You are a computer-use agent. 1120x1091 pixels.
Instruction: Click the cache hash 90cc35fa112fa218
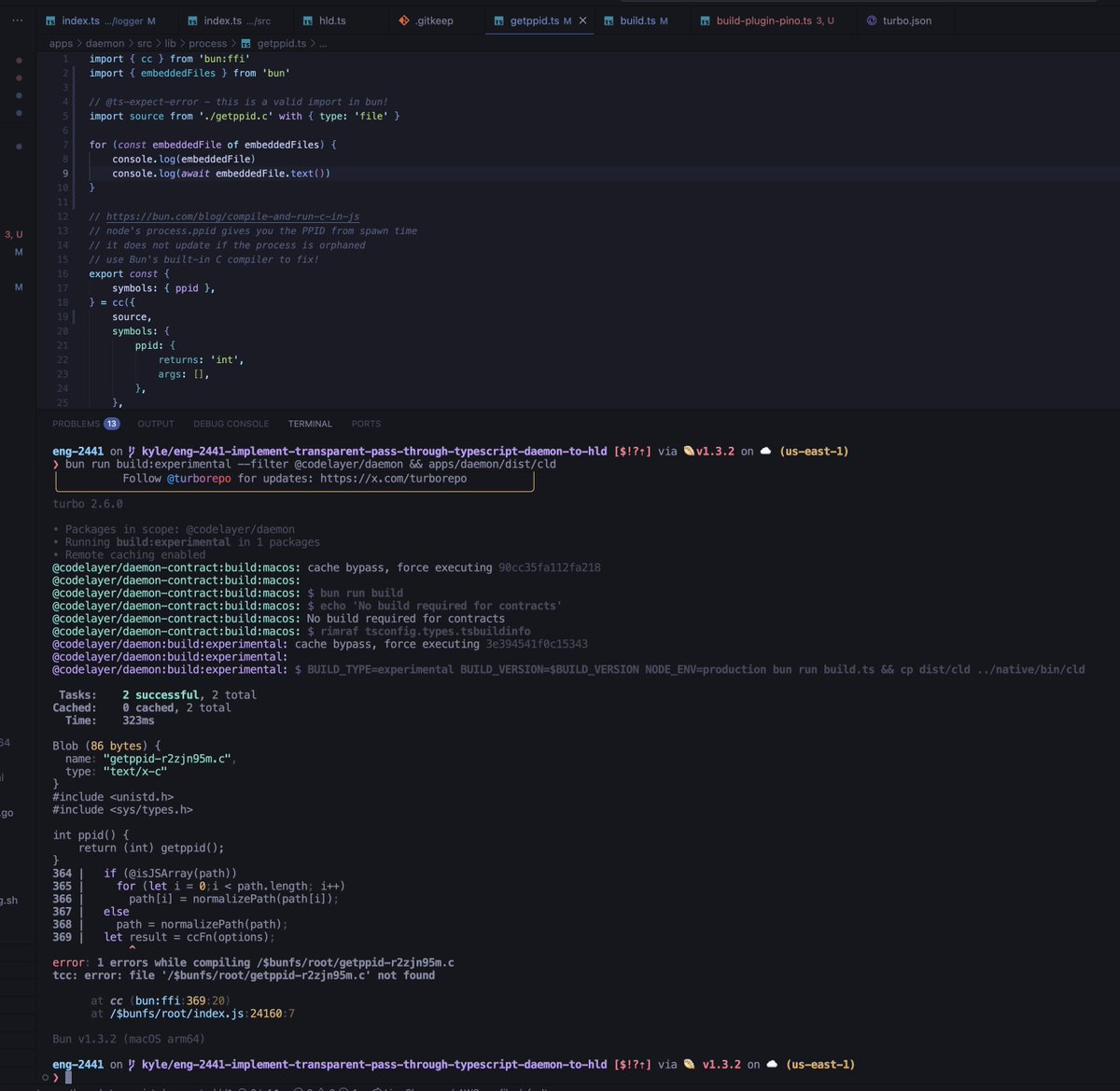[x=550, y=567]
